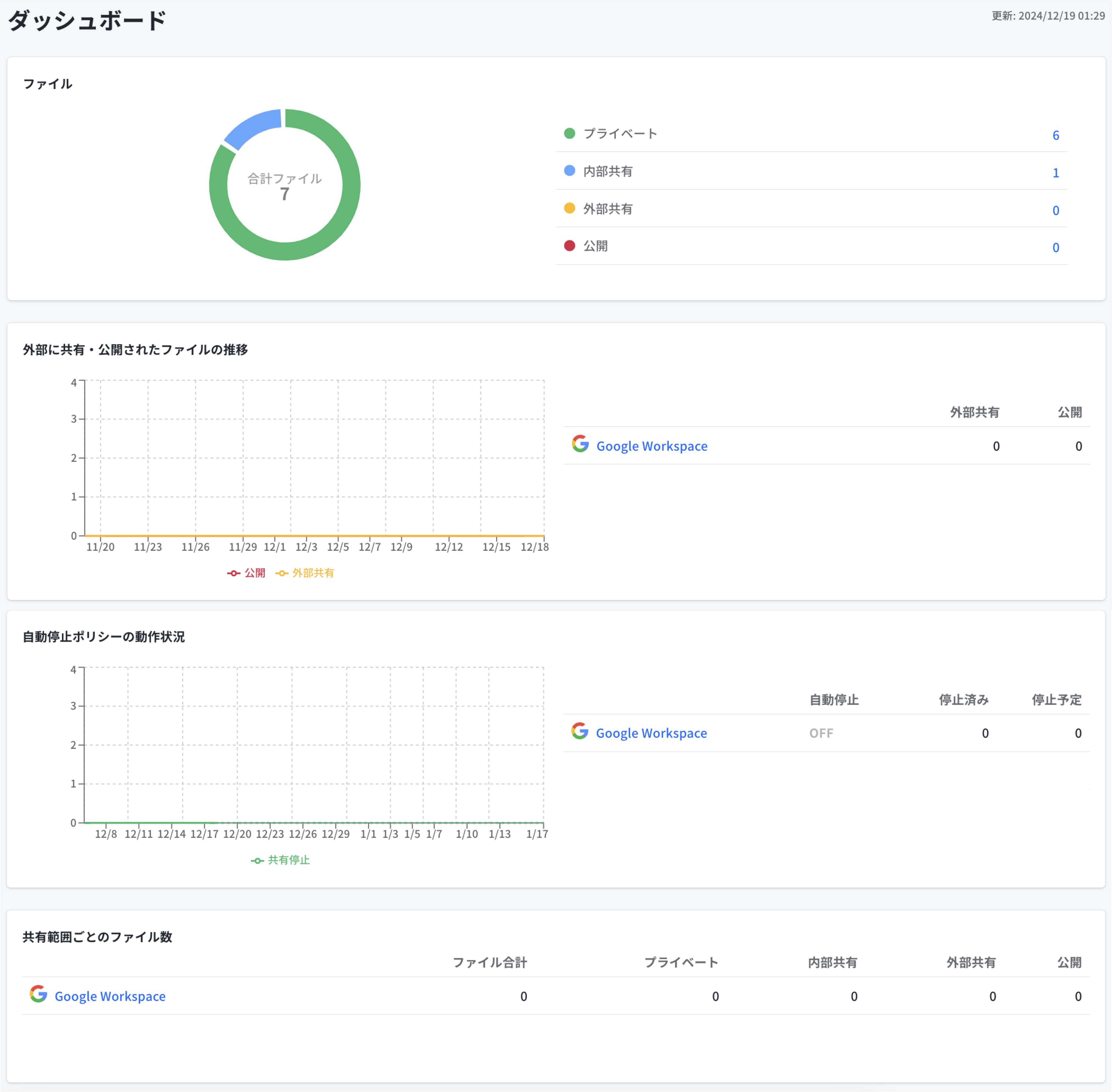Screen dimensions: 1112x1092
Task: Click the 内部共有 column header in bottom table
Action: click(x=832, y=962)
